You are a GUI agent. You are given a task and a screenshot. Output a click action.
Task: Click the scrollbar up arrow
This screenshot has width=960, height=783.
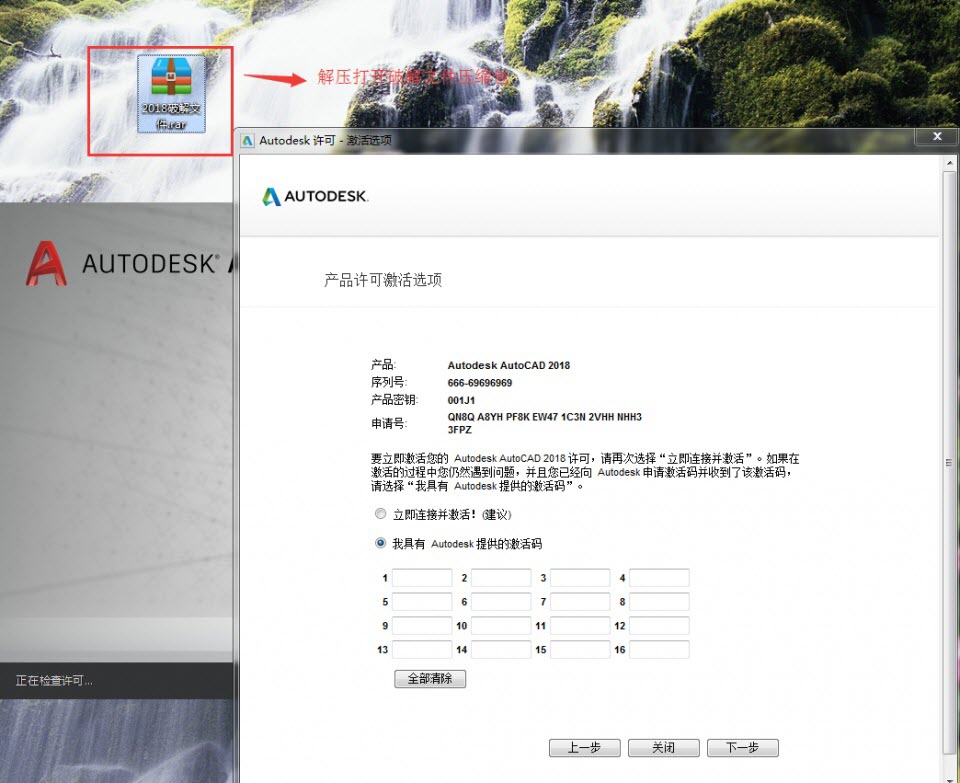(x=950, y=161)
